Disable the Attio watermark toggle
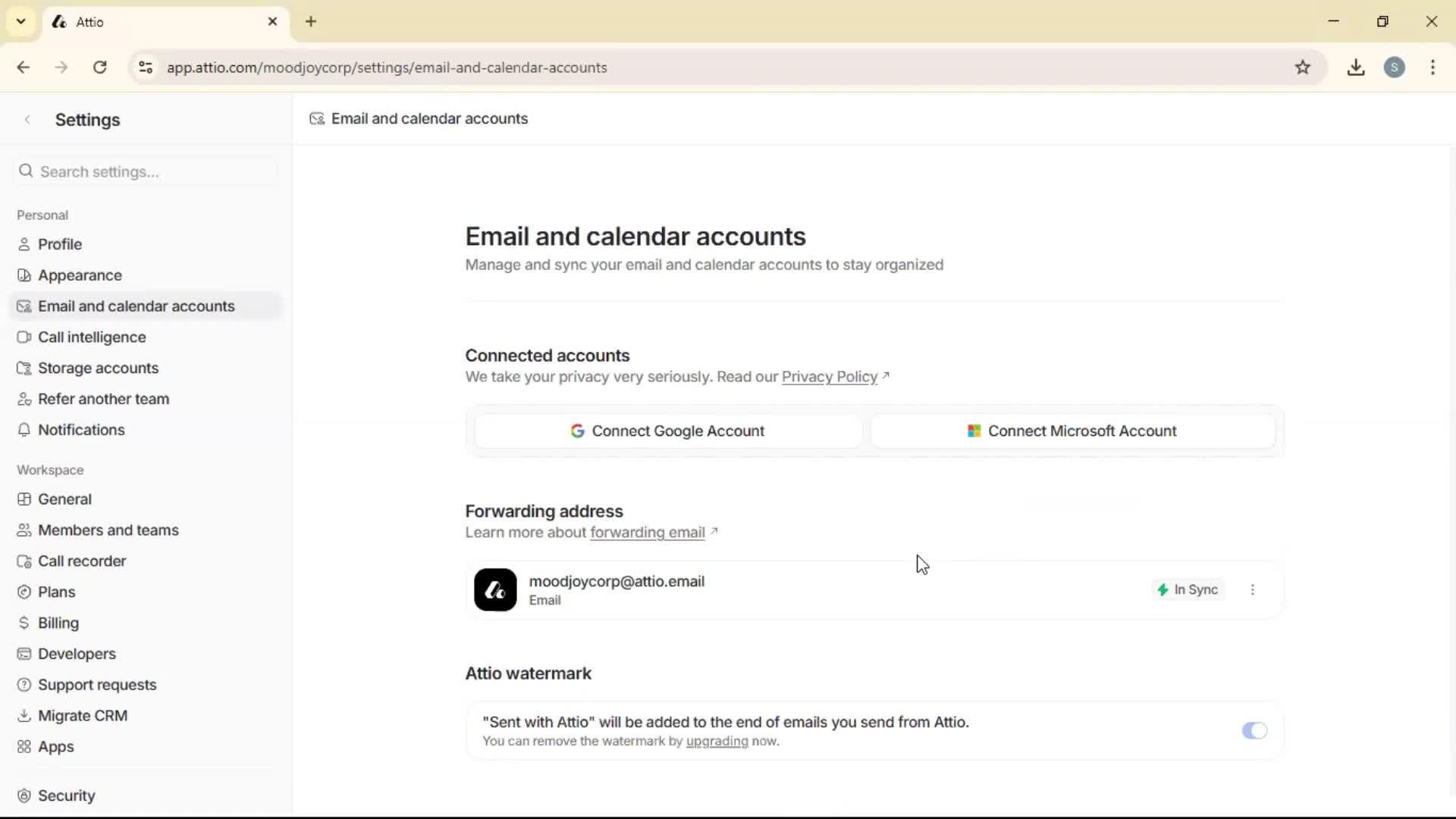 coord(1254,730)
